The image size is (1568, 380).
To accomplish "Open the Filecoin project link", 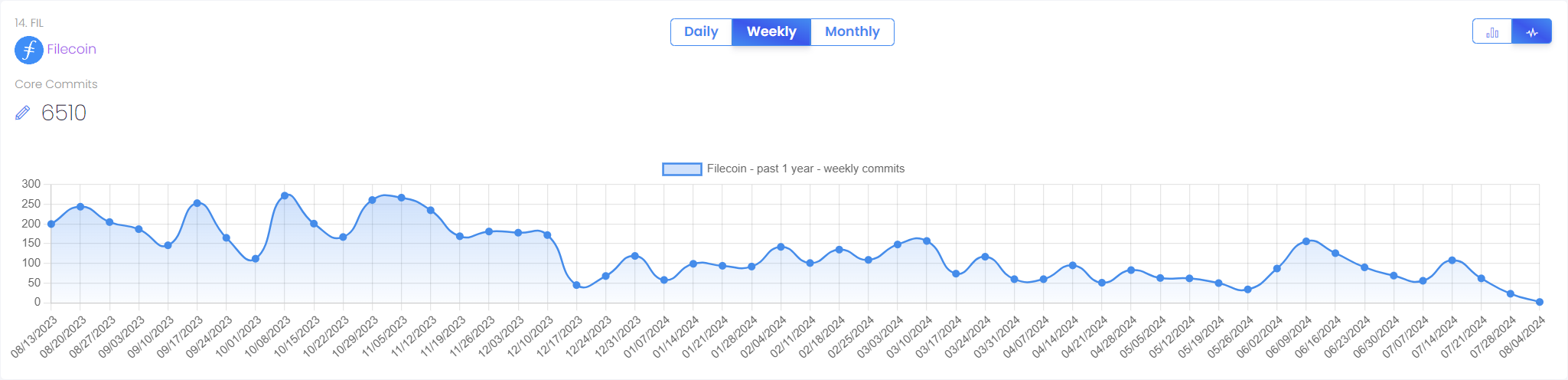I will click(71, 49).
